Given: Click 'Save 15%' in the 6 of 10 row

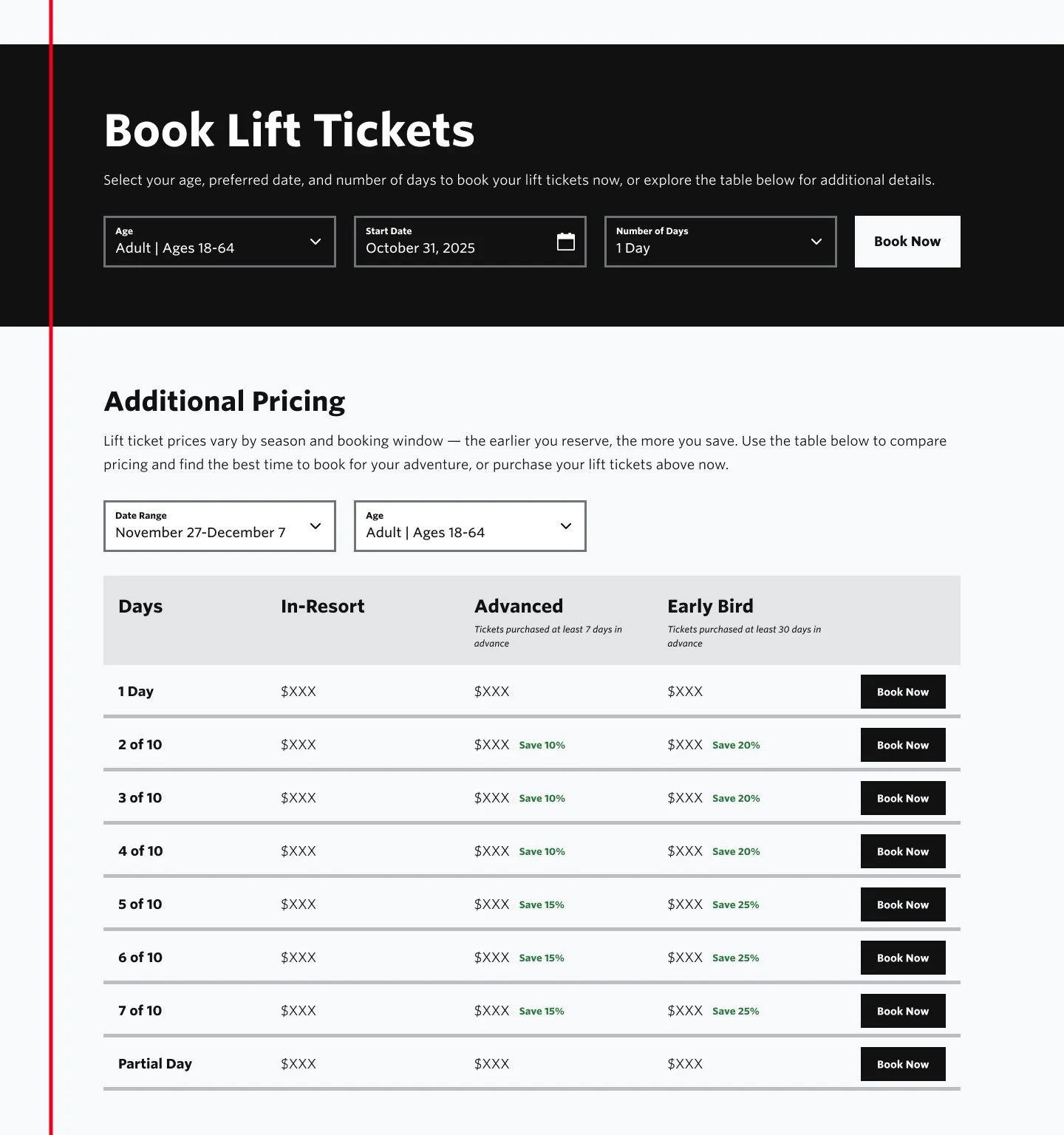Looking at the screenshot, I should pyautogui.click(x=542, y=958).
